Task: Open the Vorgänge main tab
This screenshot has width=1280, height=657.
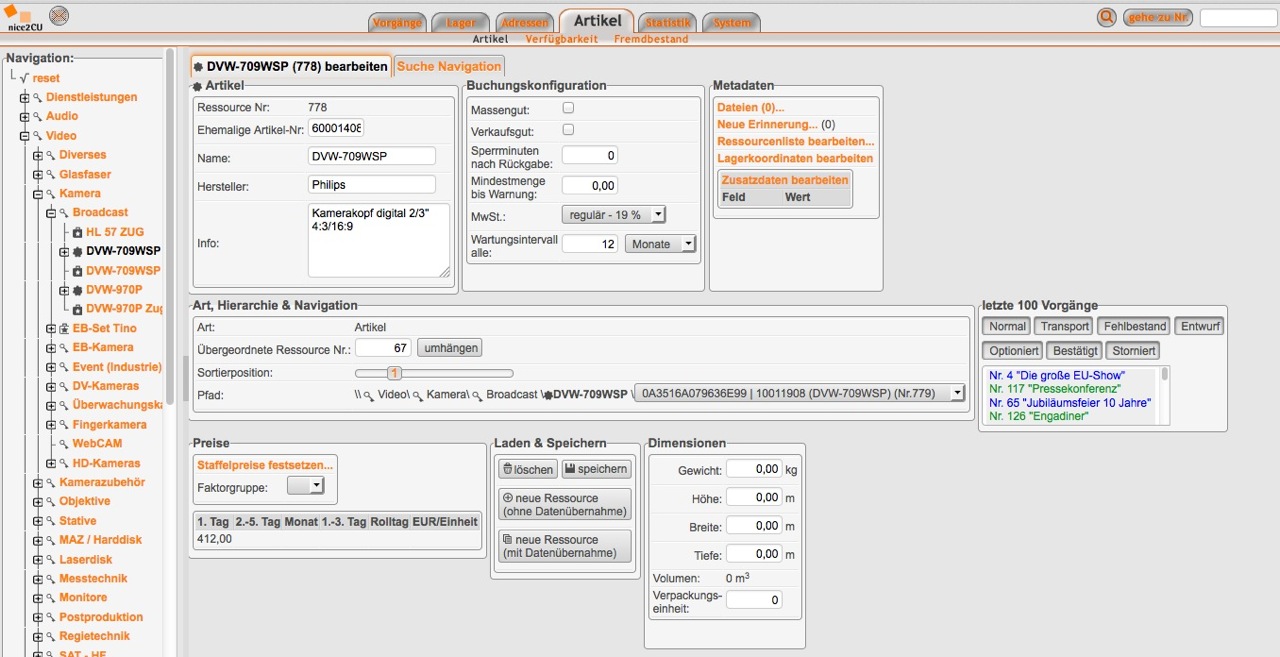Action: click(x=398, y=23)
